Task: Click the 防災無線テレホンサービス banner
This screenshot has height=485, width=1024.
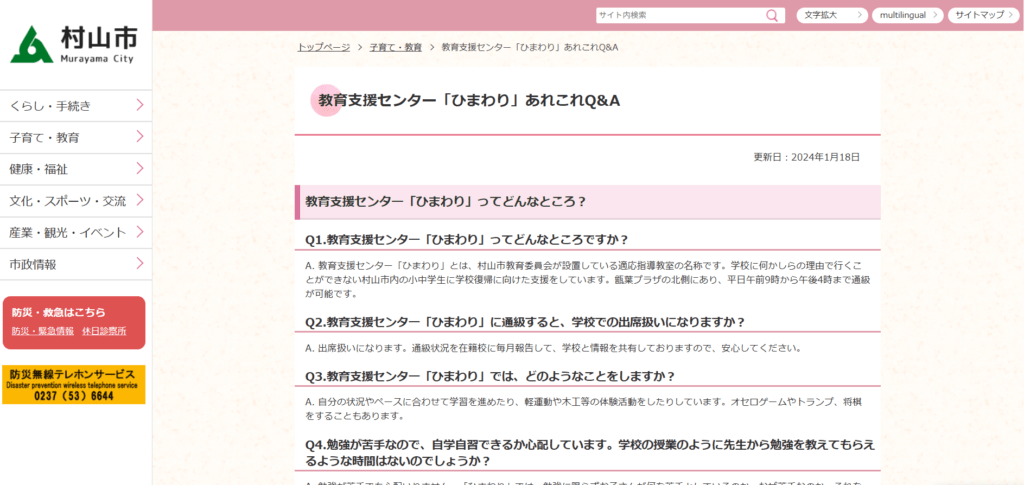Action: click(x=74, y=384)
